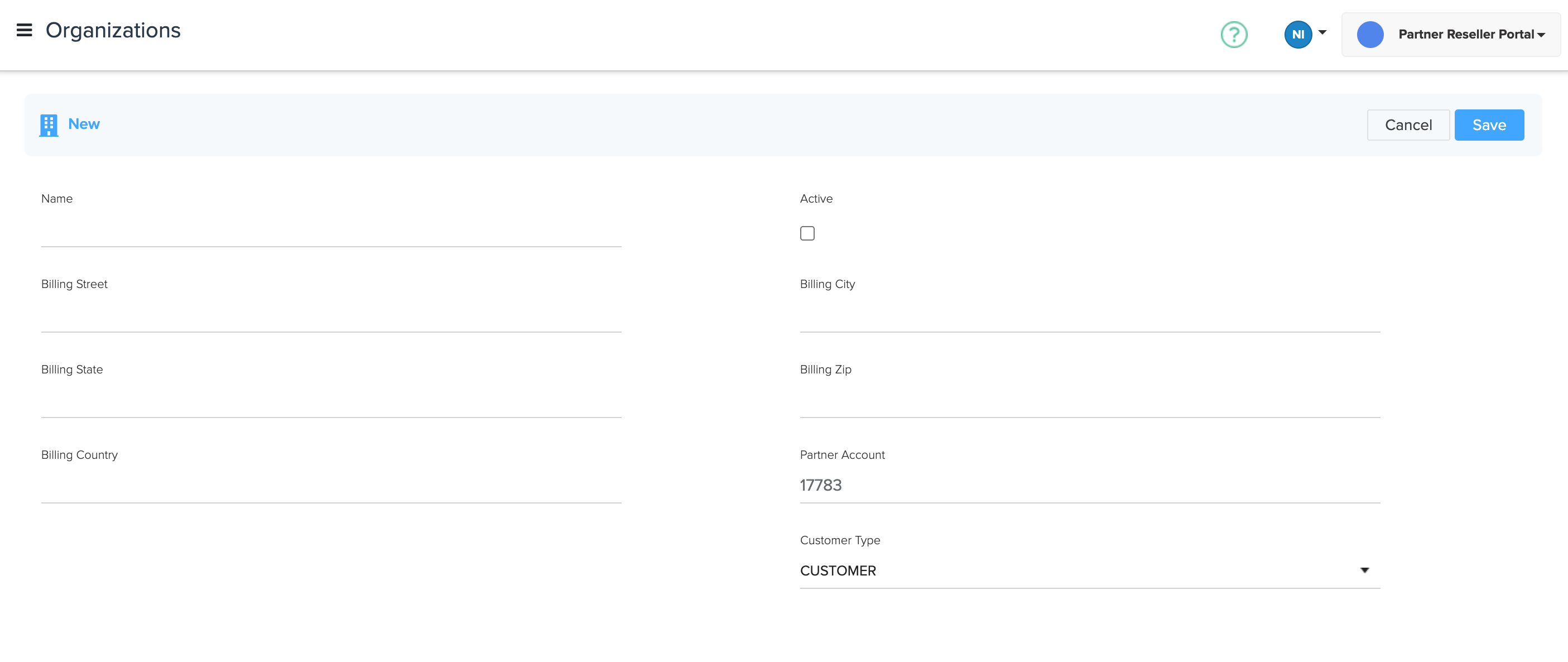This screenshot has width=1568, height=662.
Task: Expand the Customer Type dropdown
Action: pos(1089,570)
